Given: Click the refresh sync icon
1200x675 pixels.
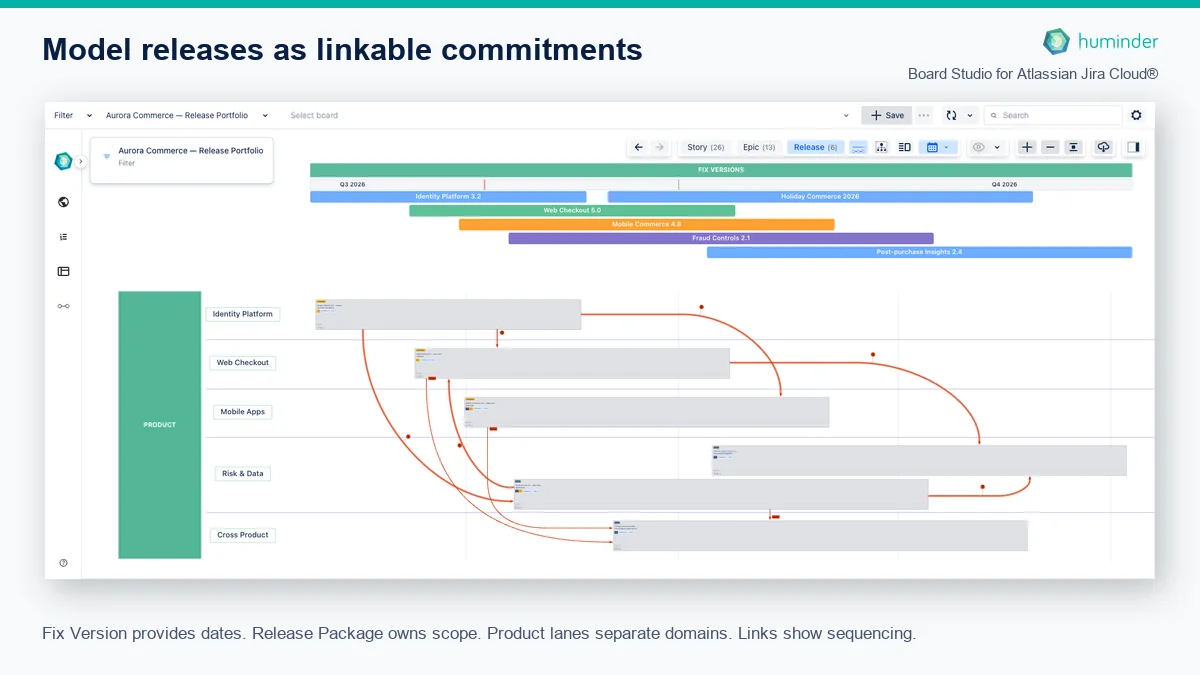Looking at the screenshot, I should (x=951, y=115).
